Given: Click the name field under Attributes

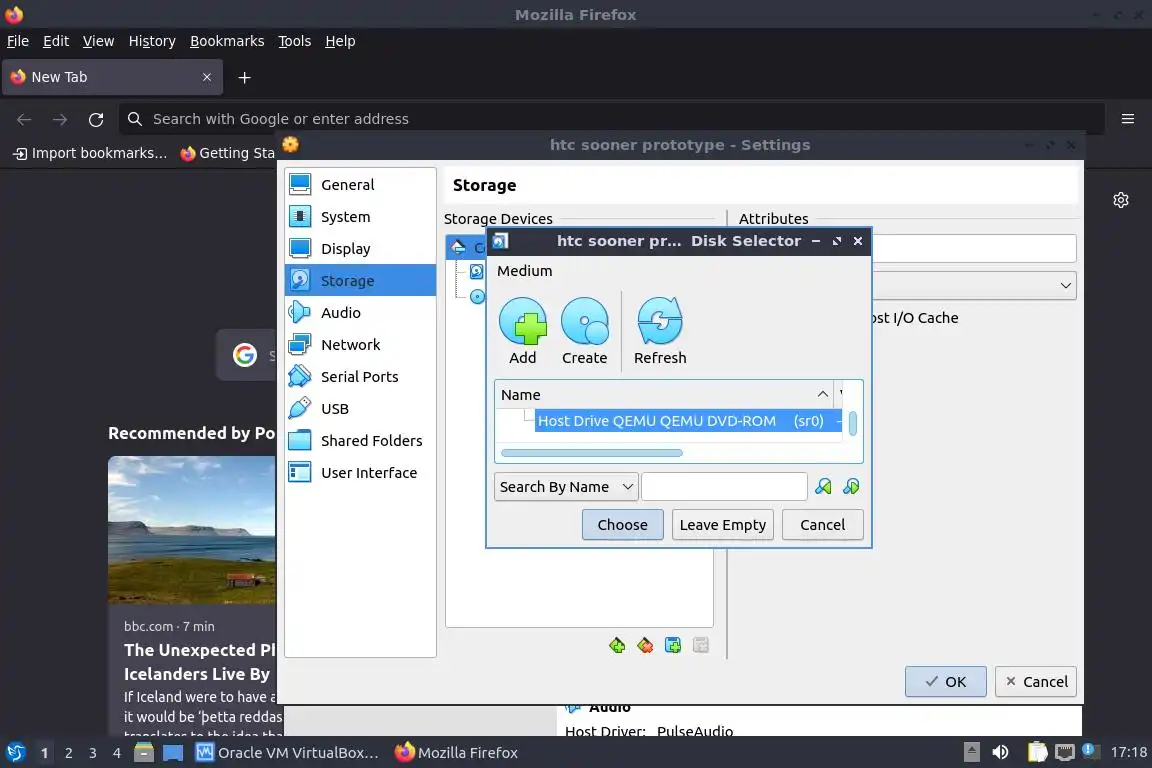Looking at the screenshot, I should tap(974, 248).
